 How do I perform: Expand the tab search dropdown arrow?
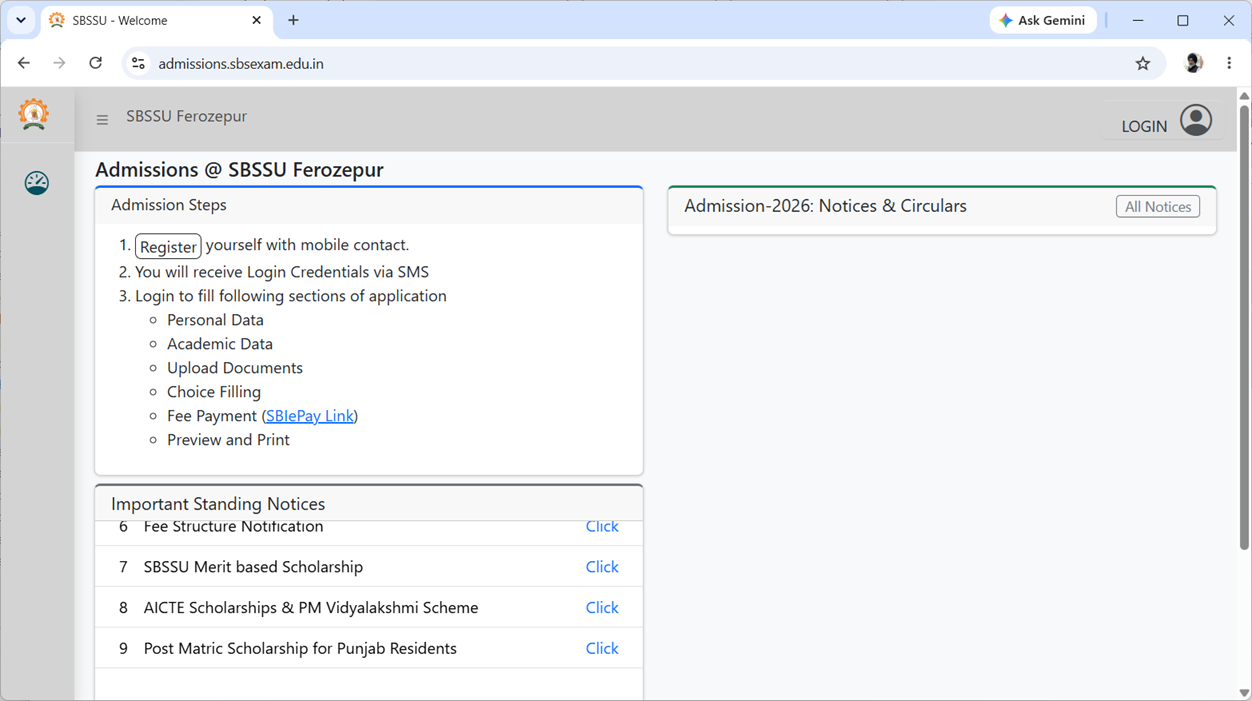tap(21, 20)
